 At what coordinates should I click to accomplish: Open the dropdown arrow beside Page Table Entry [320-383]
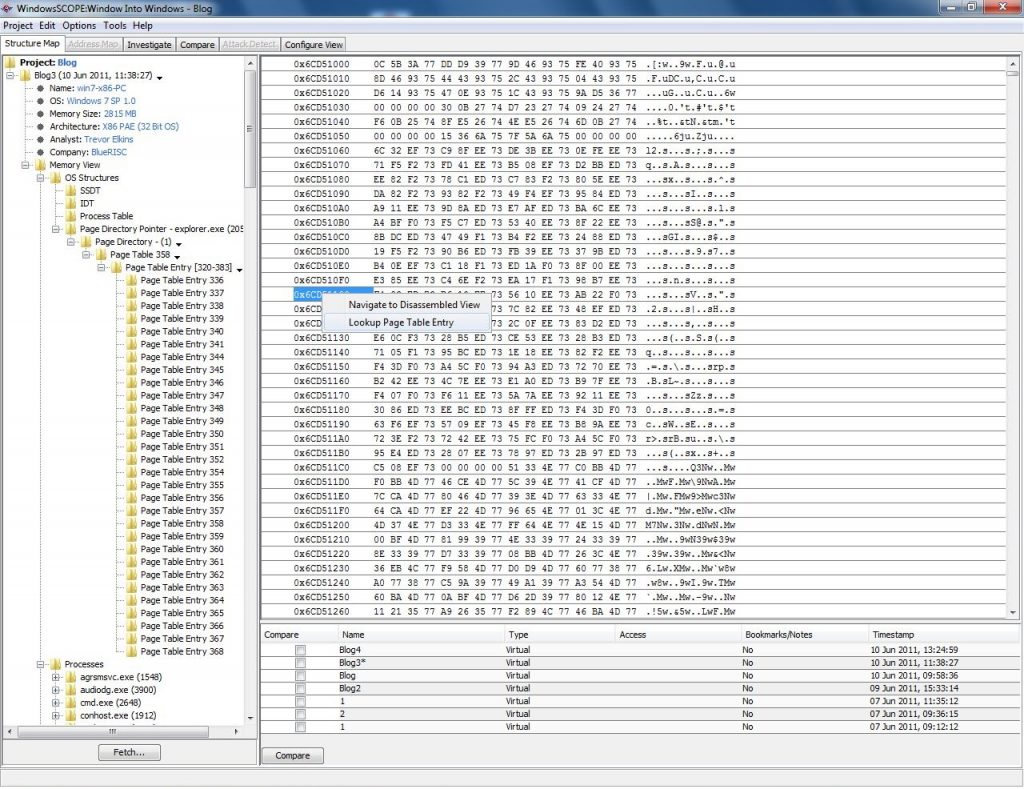point(240,270)
